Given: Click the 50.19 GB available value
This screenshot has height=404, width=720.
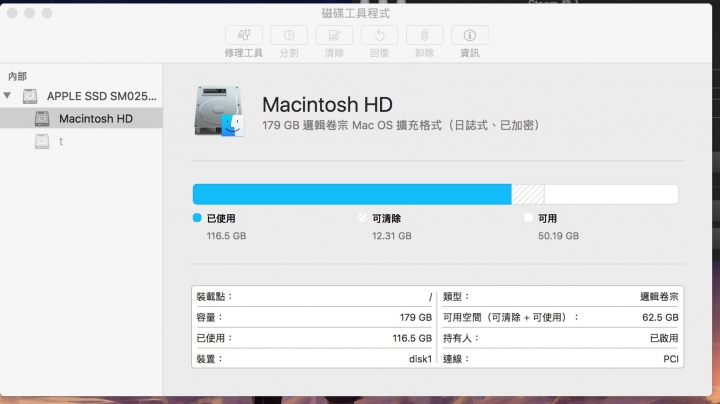Looking at the screenshot, I should (558, 236).
